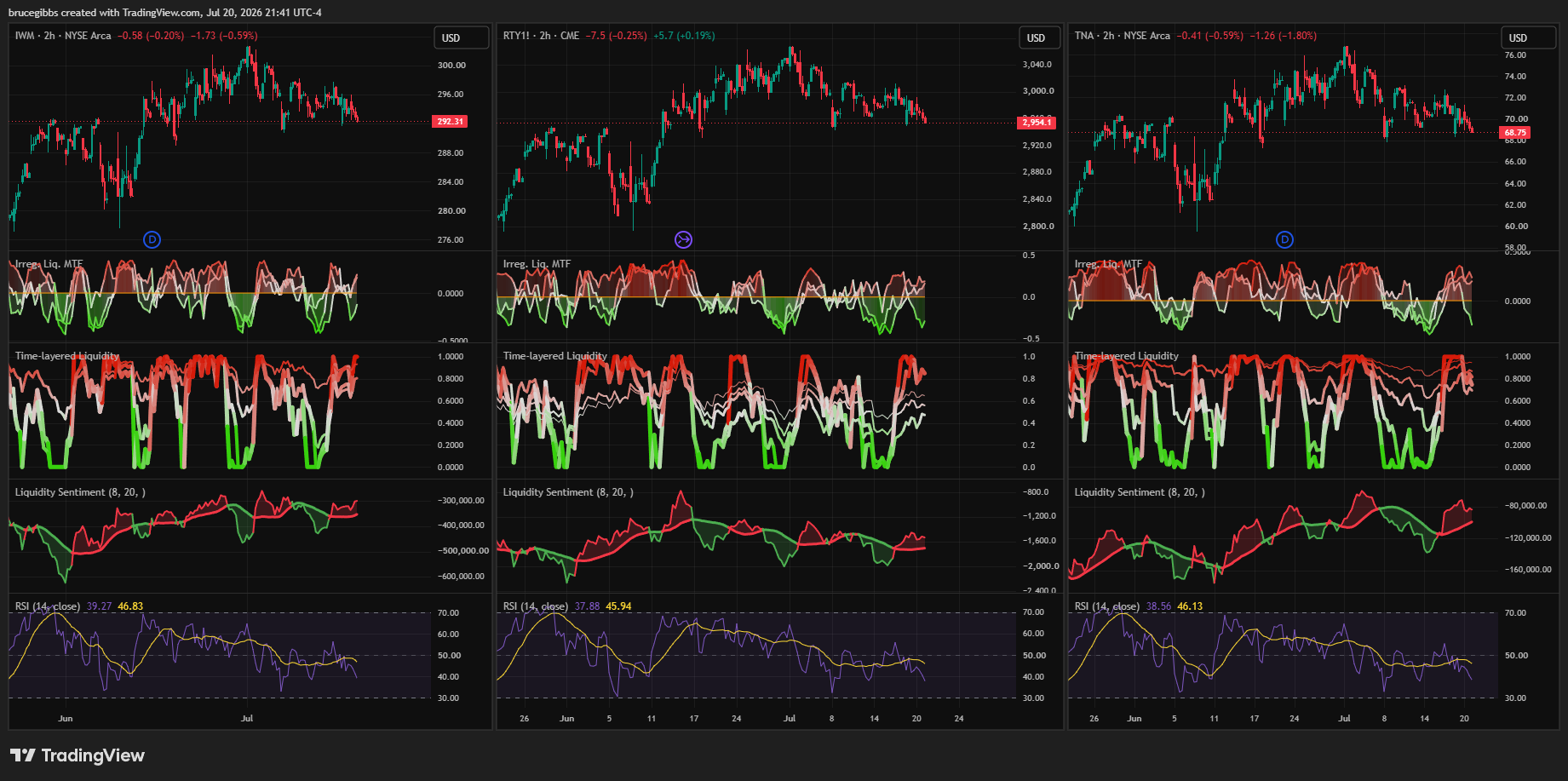This screenshot has width=1568, height=781.
Task: Select the Irreg. Liq. MTF indicator on TNA chart
Action: tap(1108, 264)
